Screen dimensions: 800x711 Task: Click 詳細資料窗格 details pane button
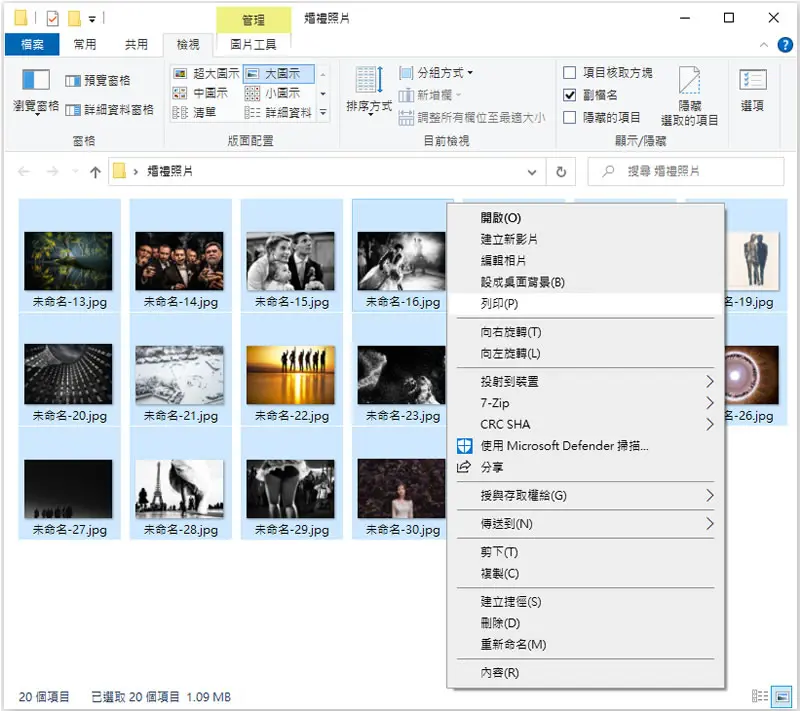[x=110, y=110]
